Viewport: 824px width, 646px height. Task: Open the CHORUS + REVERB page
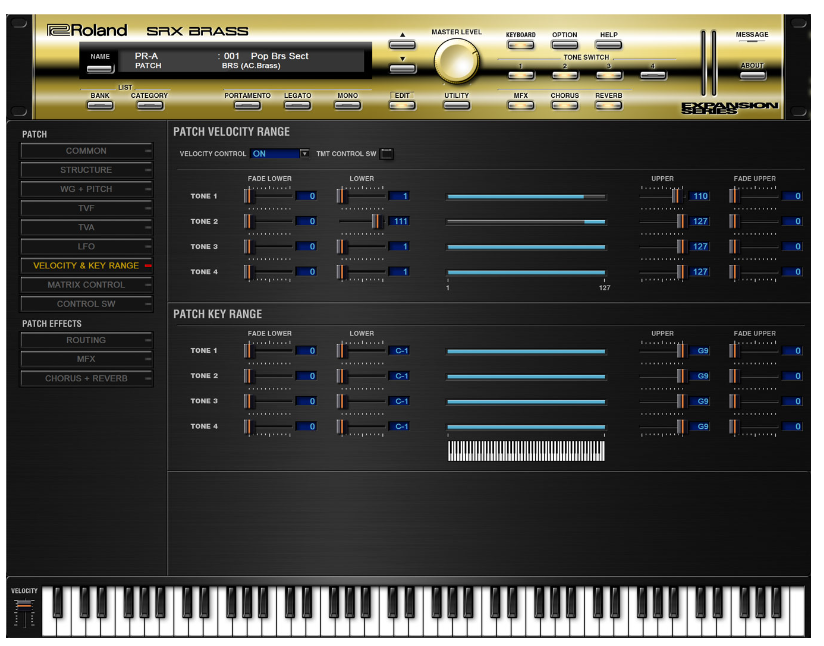87,378
